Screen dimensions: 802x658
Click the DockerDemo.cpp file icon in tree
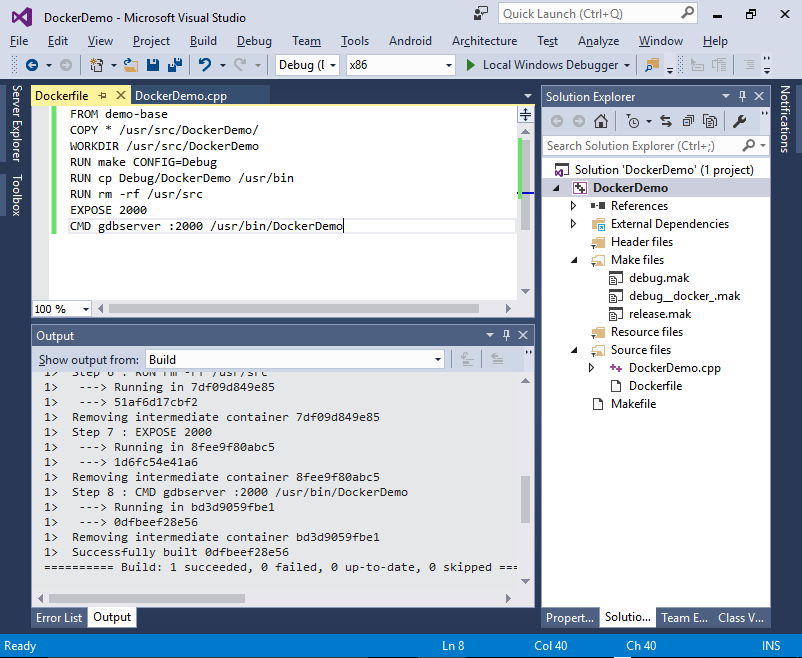[x=616, y=368]
